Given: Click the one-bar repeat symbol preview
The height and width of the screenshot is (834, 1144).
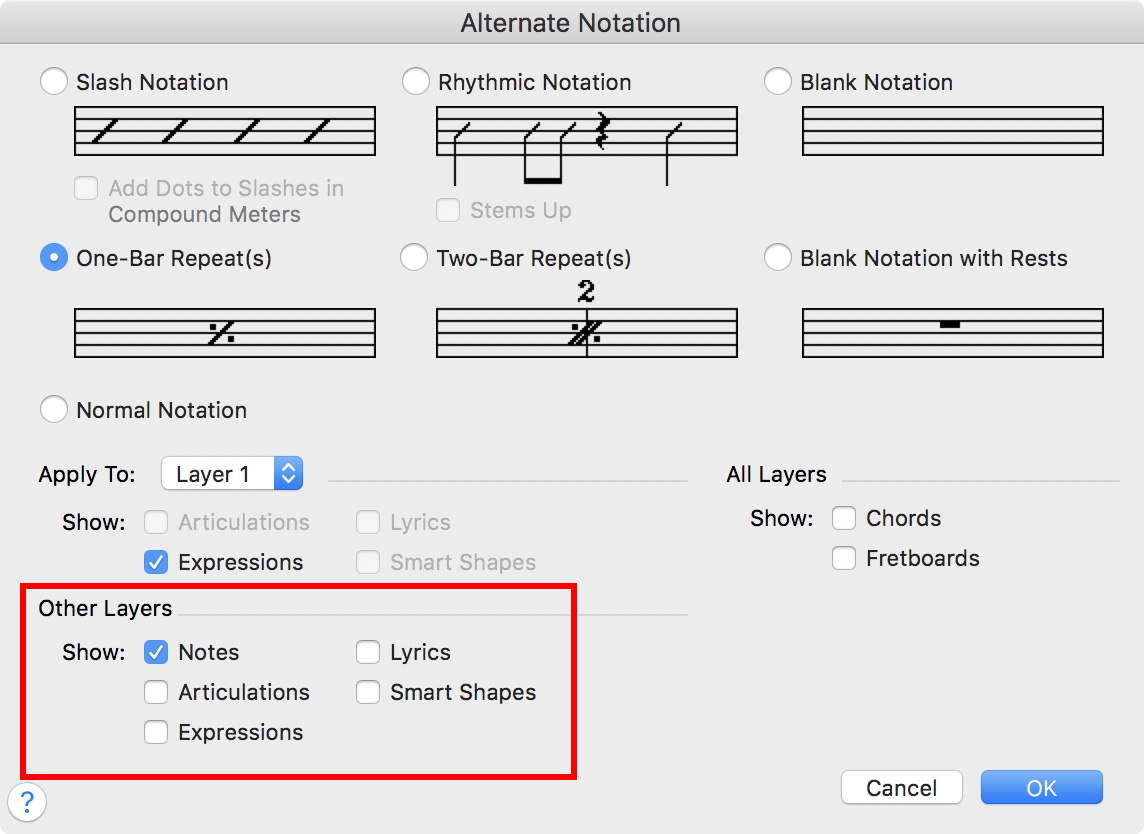Looking at the screenshot, I should tap(225, 332).
